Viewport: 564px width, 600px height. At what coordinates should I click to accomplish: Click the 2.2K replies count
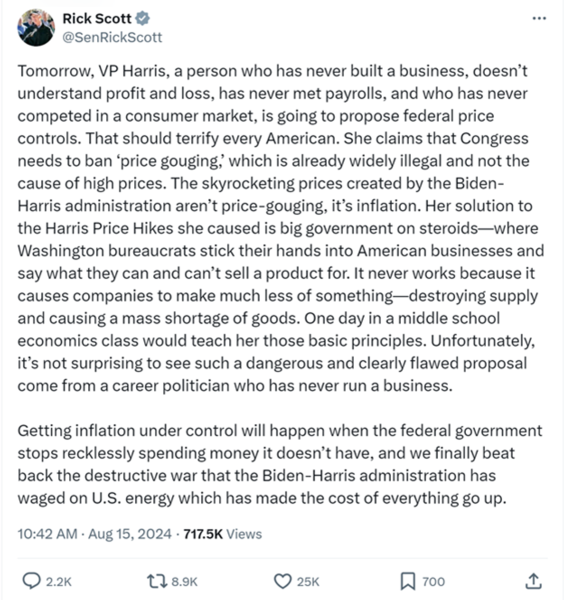(x=59, y=582)
